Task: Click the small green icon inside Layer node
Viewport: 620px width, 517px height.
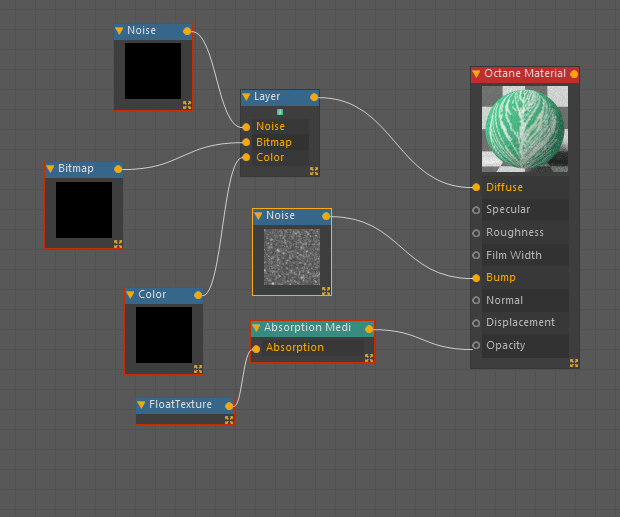Action: pos(280,112)
